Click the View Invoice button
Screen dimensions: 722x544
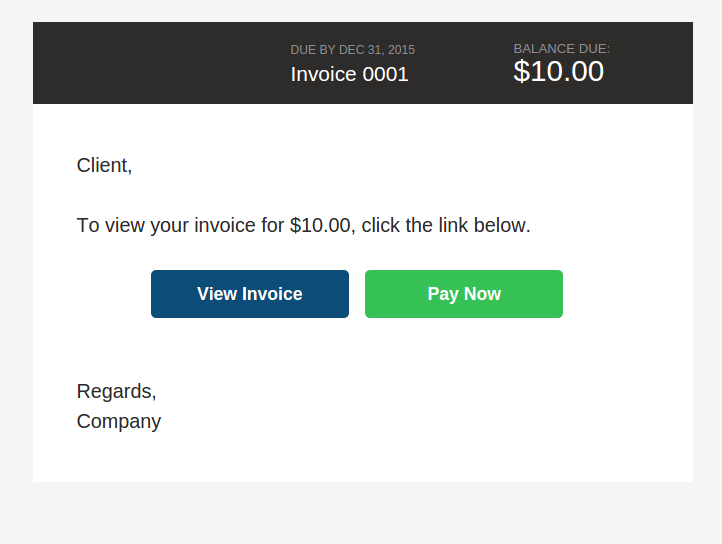(x=250, y=294)
